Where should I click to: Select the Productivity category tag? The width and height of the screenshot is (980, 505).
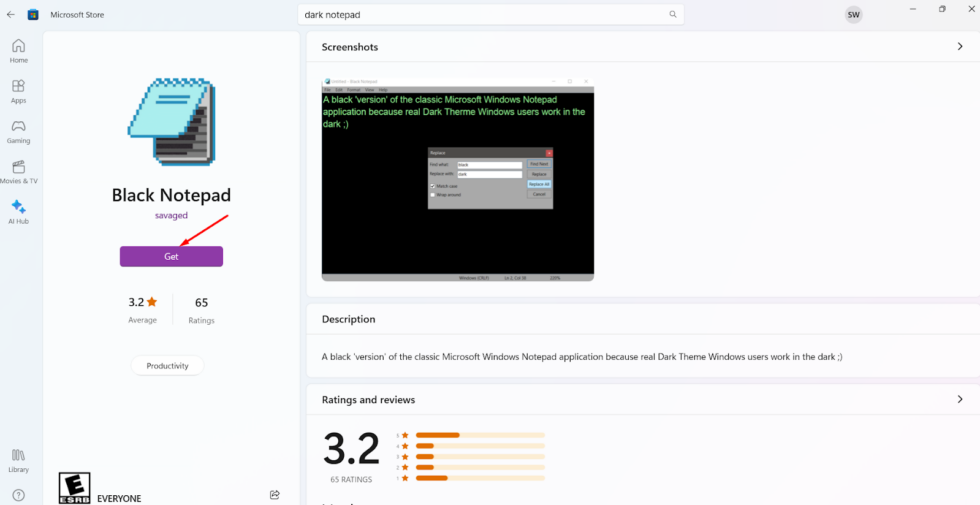[168, 366]
